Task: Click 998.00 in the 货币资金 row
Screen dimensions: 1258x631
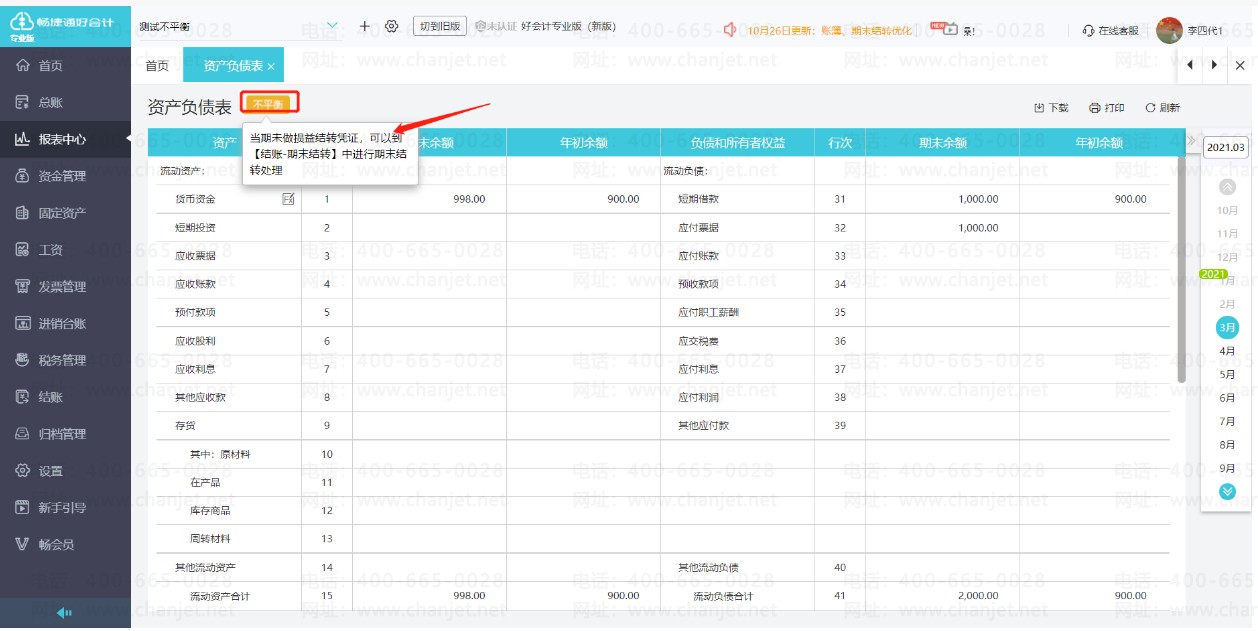Action: (468, 199)
